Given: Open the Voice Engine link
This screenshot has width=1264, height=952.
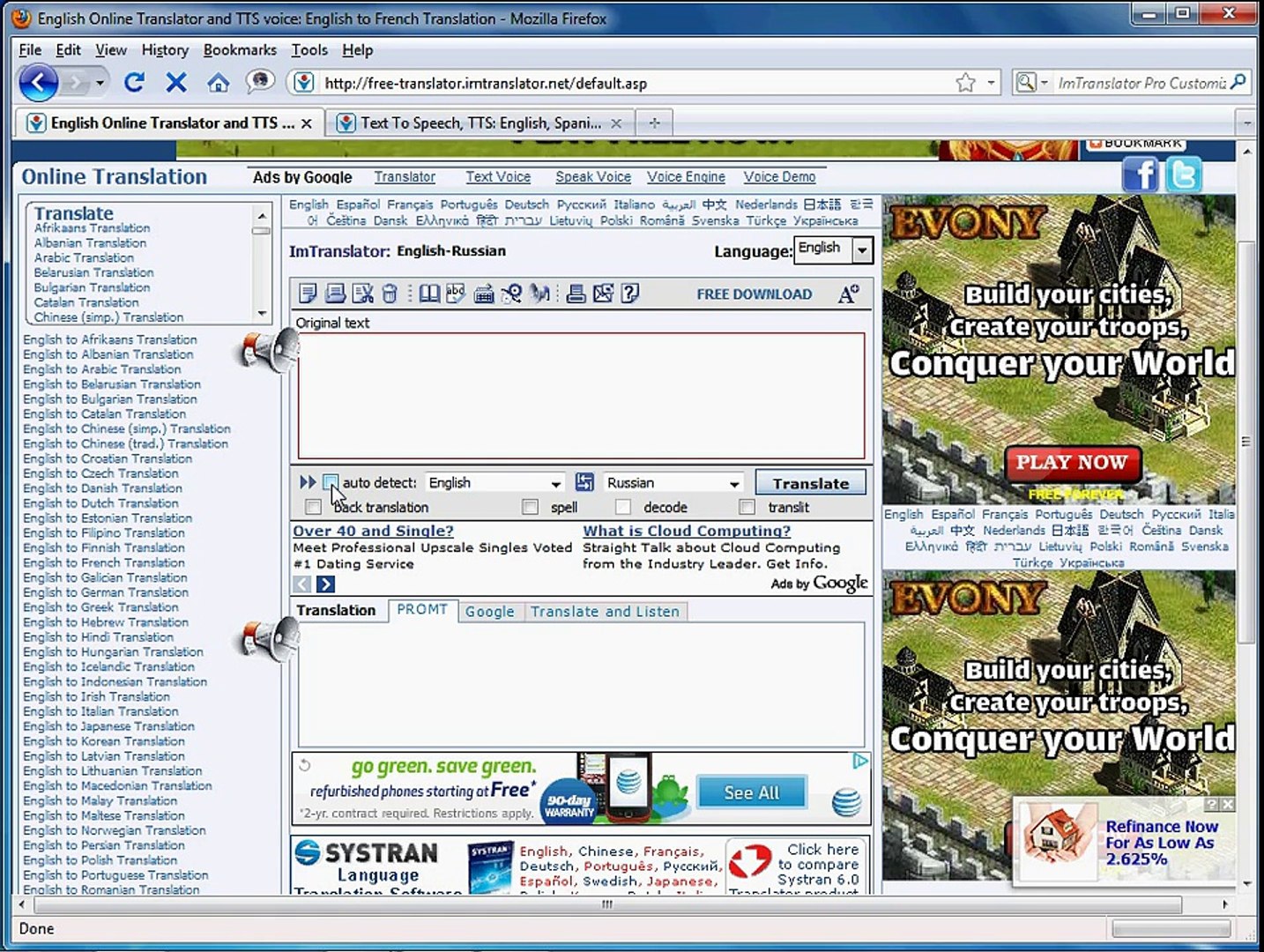Looking at the screenshot, I should tap(686, 176).
